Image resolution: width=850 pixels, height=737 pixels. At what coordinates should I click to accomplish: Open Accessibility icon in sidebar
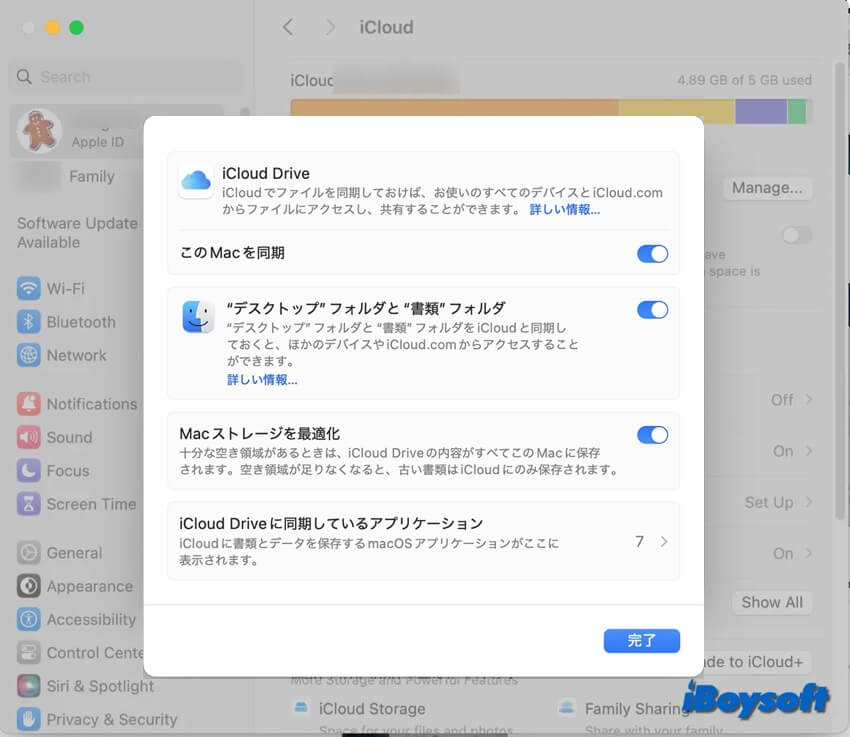pyautogui.click(x=28, y=619)
